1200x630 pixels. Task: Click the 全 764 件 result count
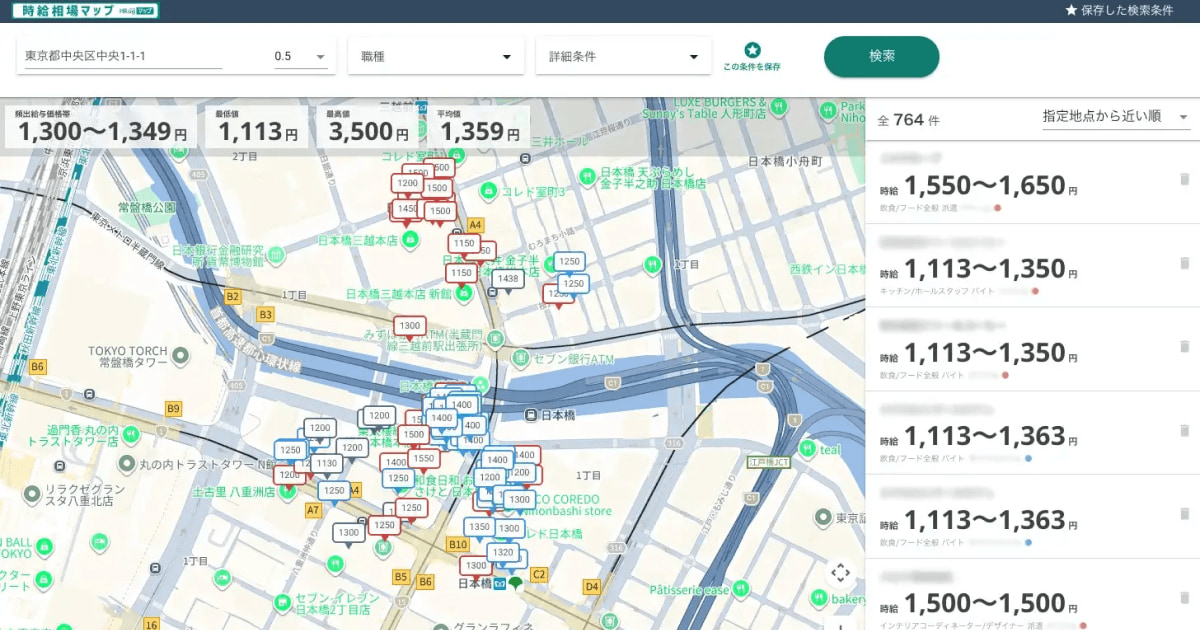coord(908,119)
